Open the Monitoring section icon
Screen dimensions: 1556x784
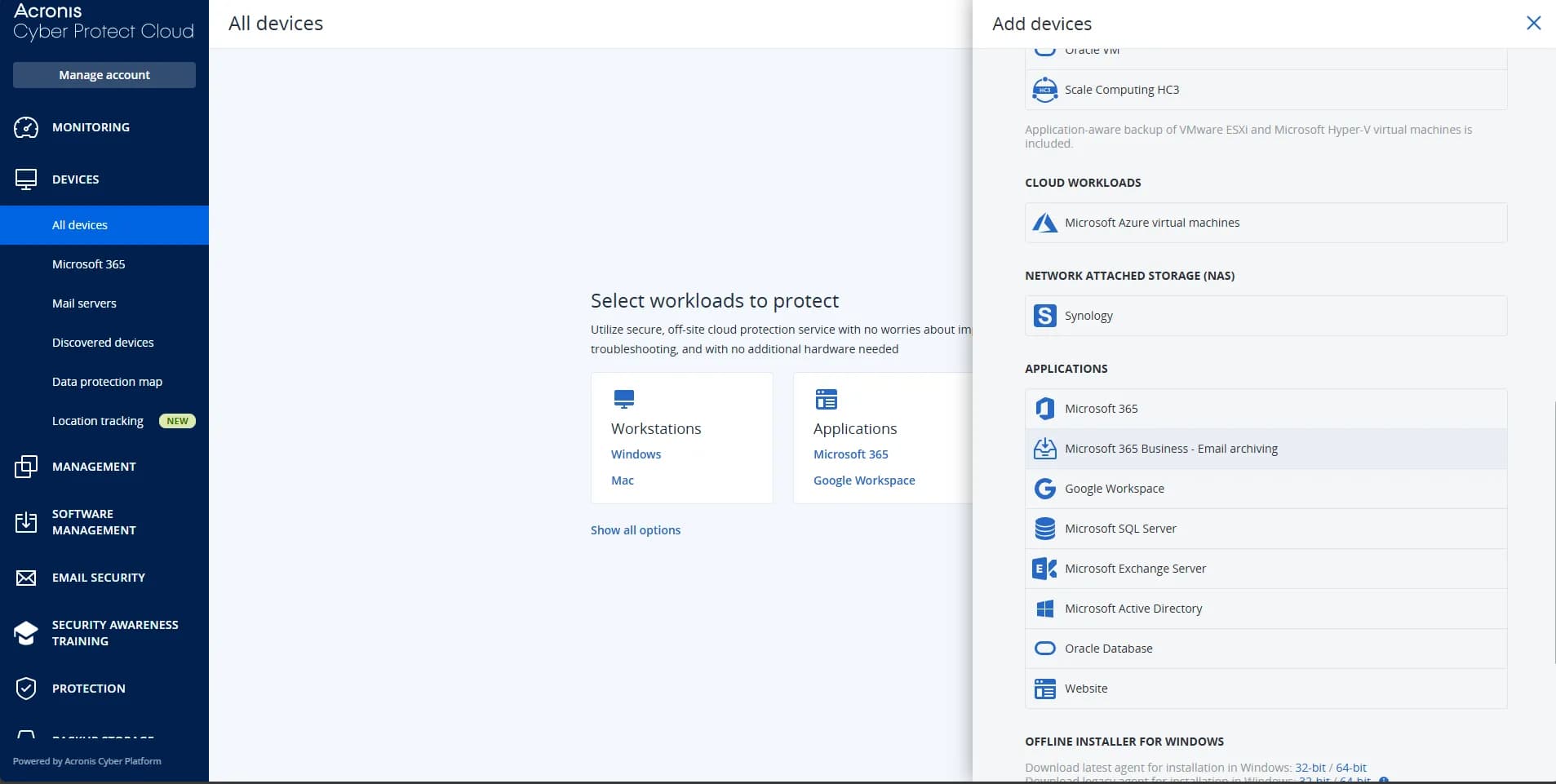click(26, 127)
